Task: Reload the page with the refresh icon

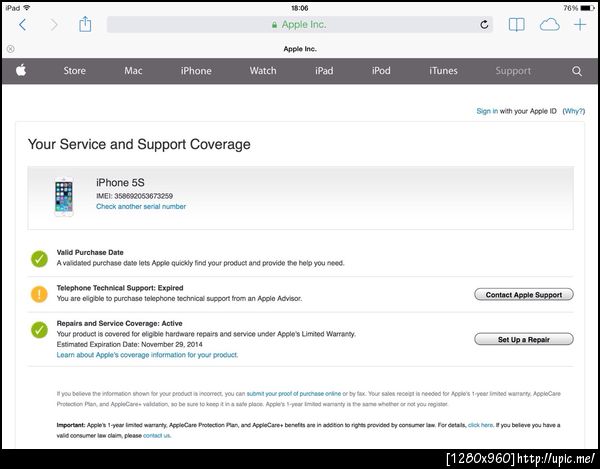Action: (484, 24)
